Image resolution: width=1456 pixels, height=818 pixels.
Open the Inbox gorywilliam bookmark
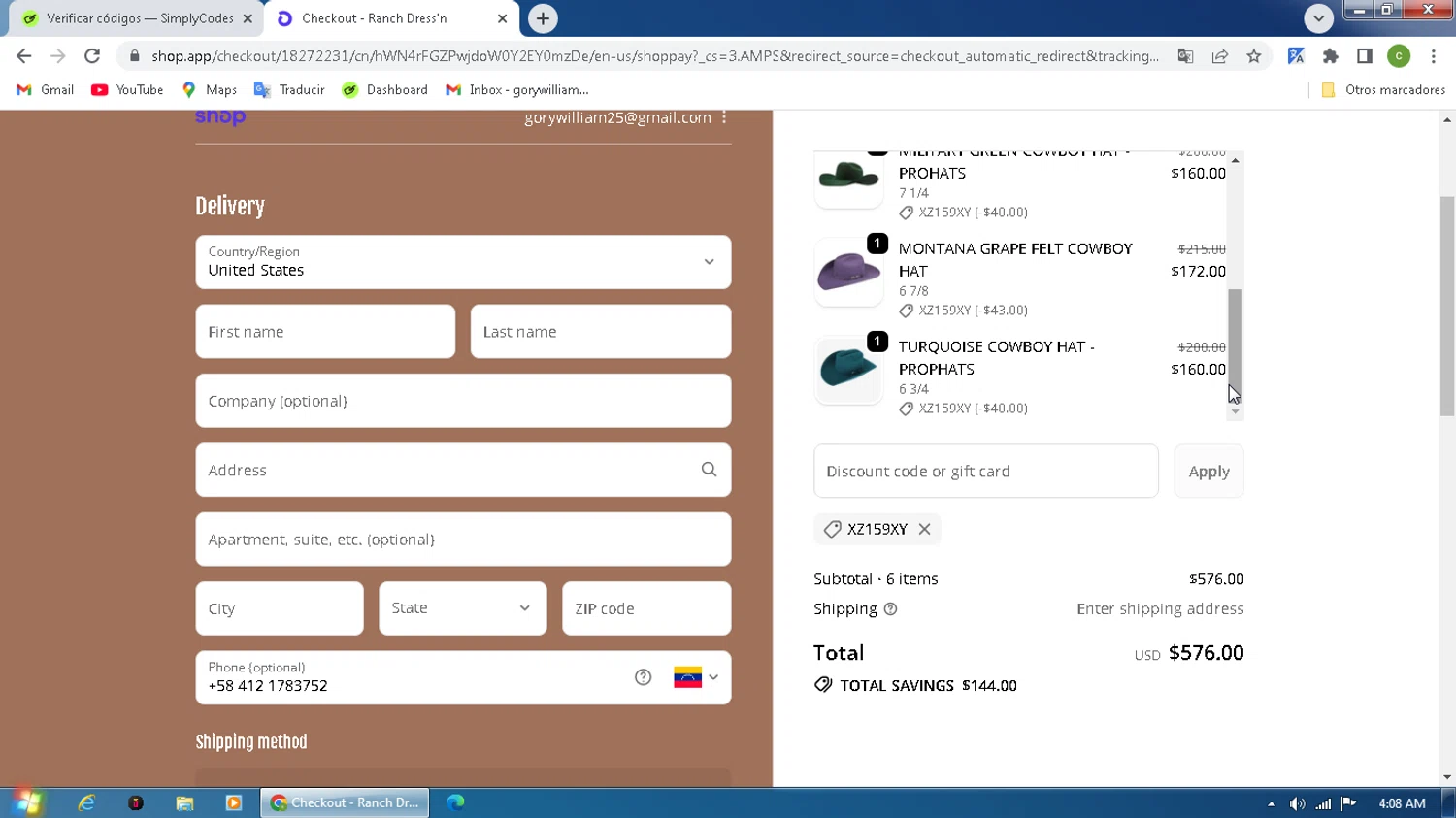517,89
